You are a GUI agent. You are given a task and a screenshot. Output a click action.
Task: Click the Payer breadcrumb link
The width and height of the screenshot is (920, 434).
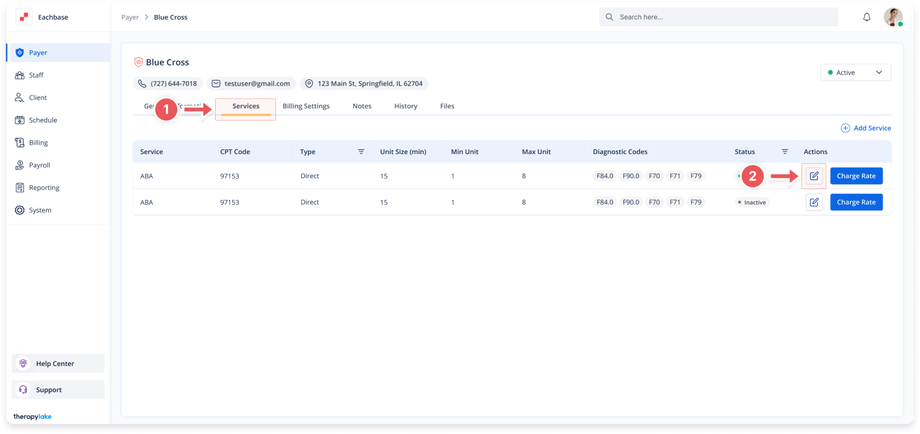coord(130,18)
